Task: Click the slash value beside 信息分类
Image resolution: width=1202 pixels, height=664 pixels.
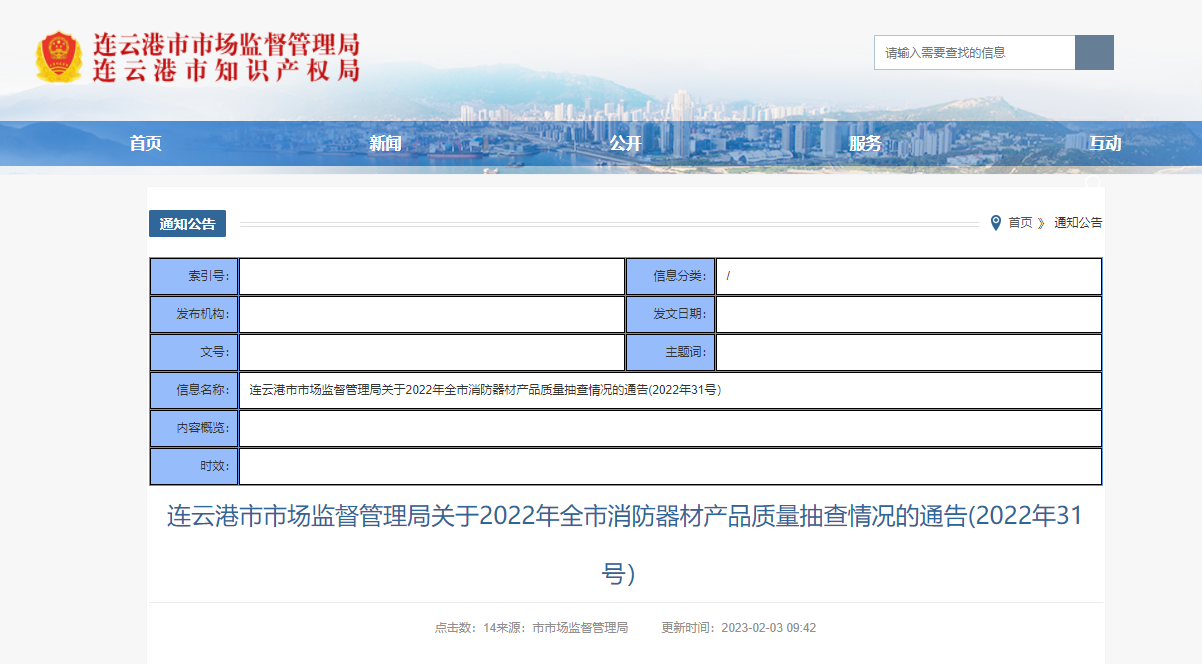Action: coord(729,277)
